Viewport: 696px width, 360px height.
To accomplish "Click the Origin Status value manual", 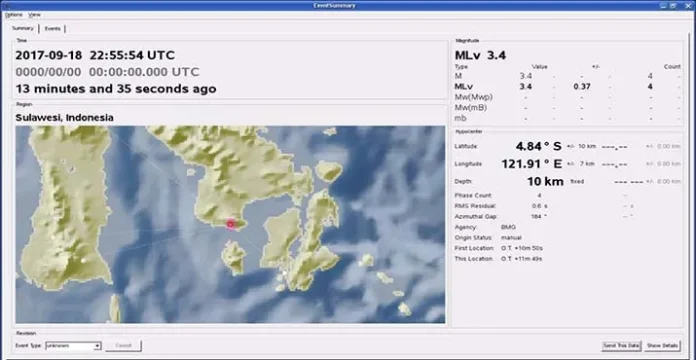I will [x=511, y=237].
